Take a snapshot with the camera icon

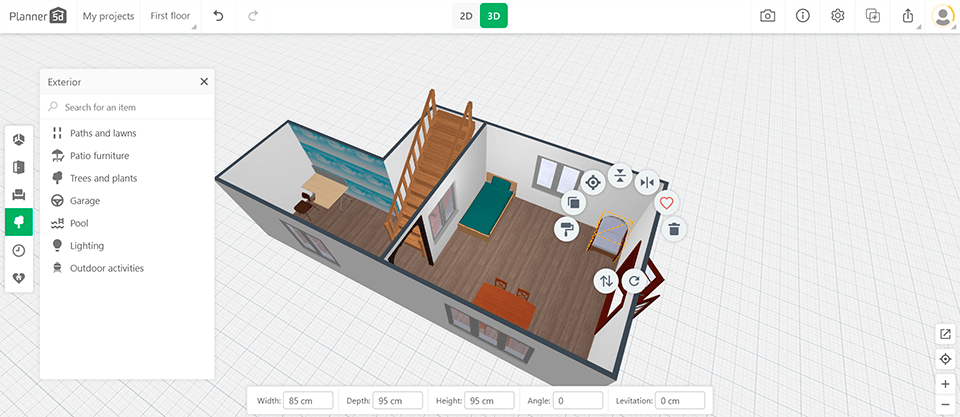767,17
